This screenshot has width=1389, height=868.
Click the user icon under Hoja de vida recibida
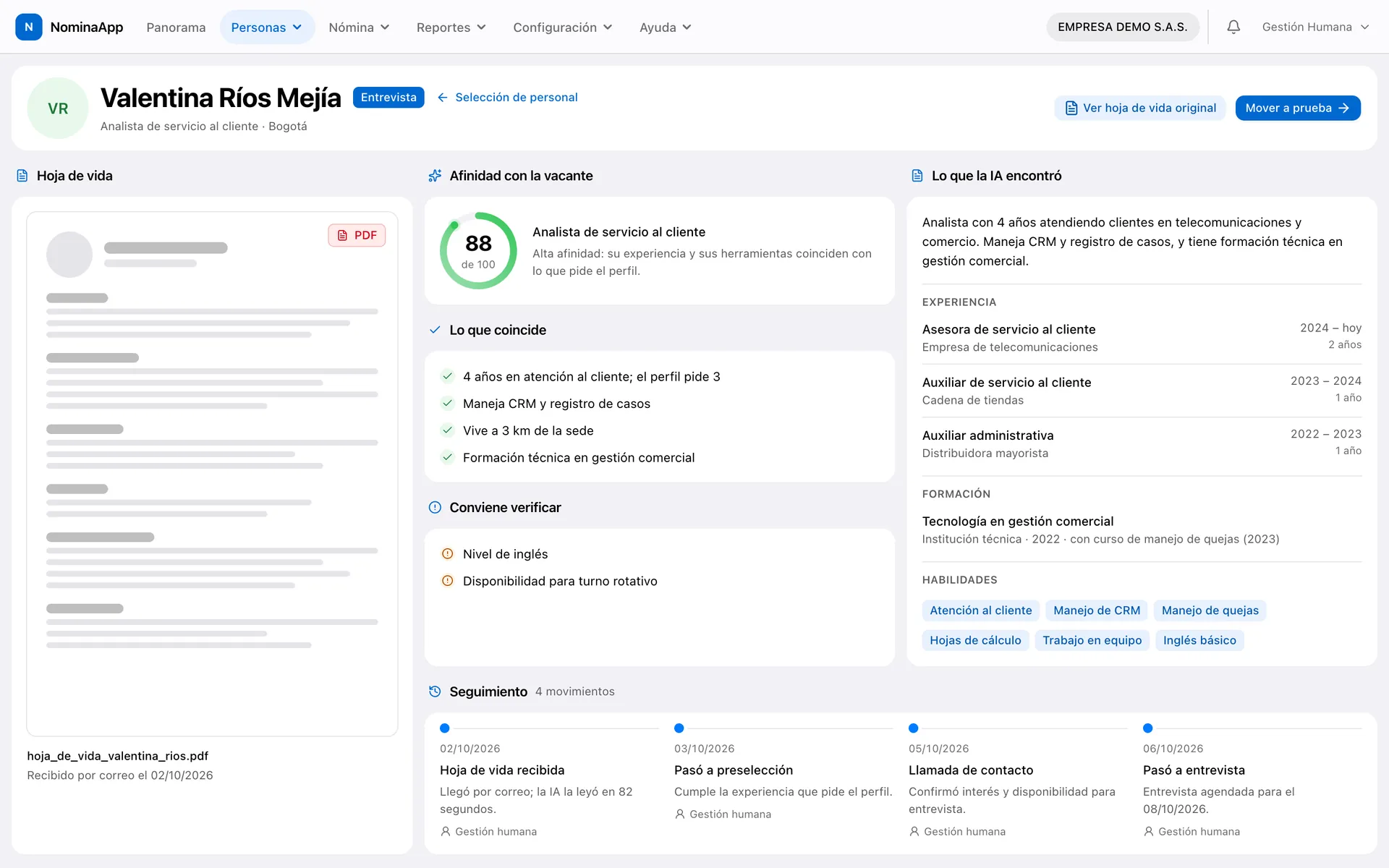(446, 832)
